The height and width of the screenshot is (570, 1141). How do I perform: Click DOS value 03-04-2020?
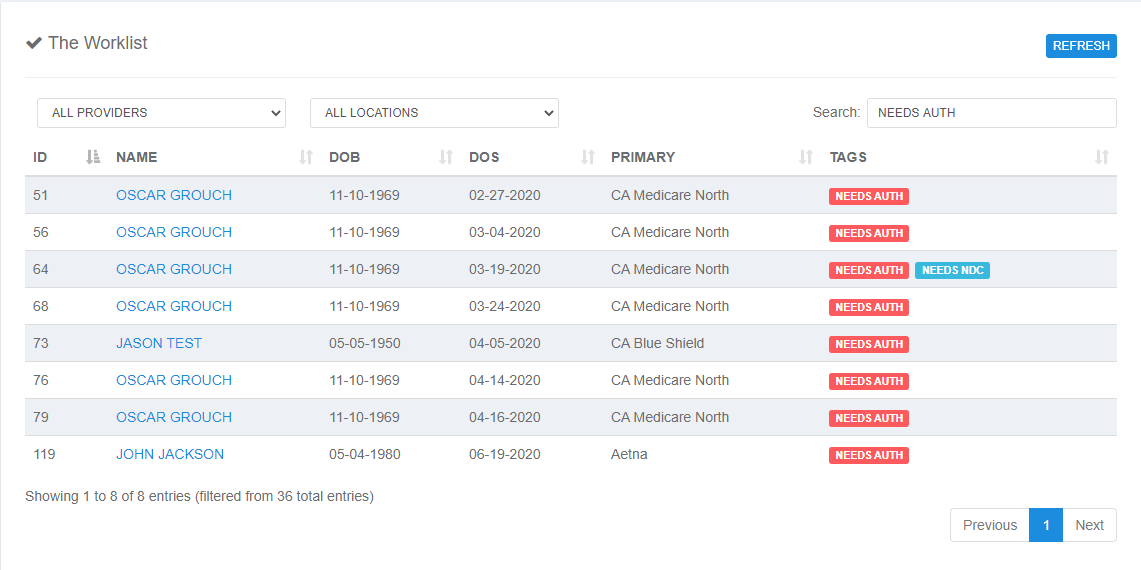pos(505,232)
